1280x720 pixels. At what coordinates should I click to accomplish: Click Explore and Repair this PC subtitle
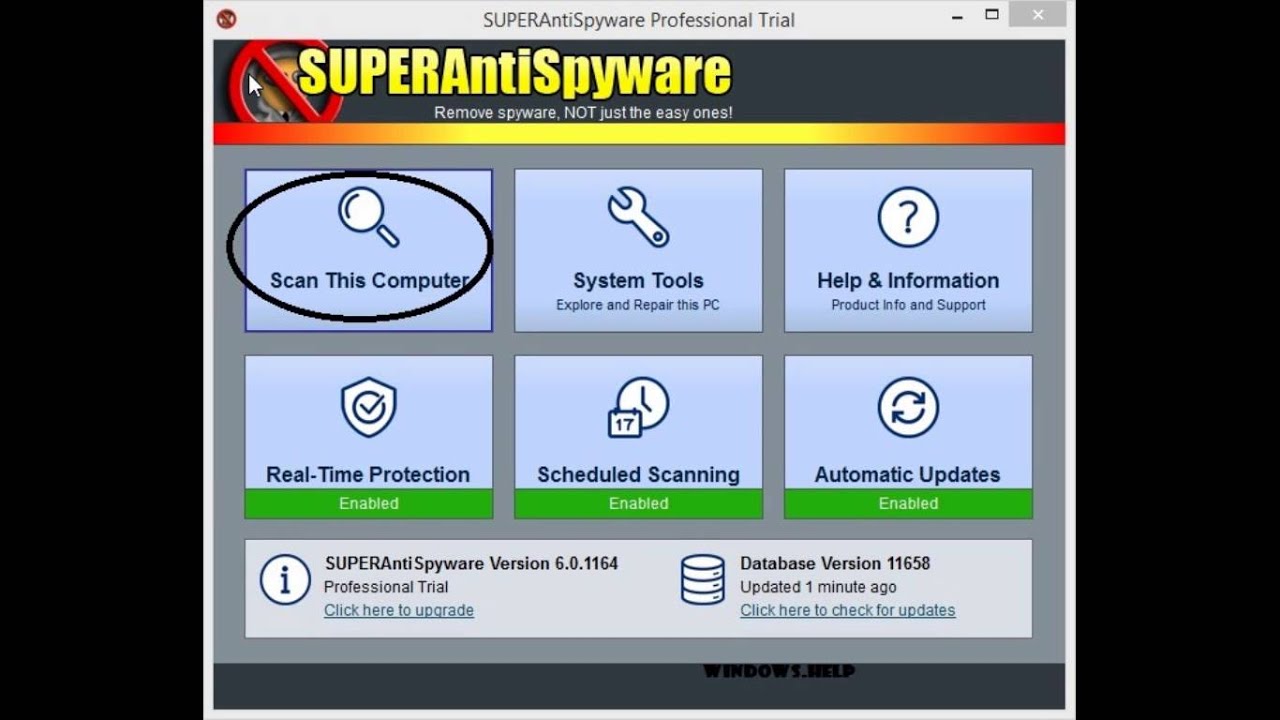[638, 305]
